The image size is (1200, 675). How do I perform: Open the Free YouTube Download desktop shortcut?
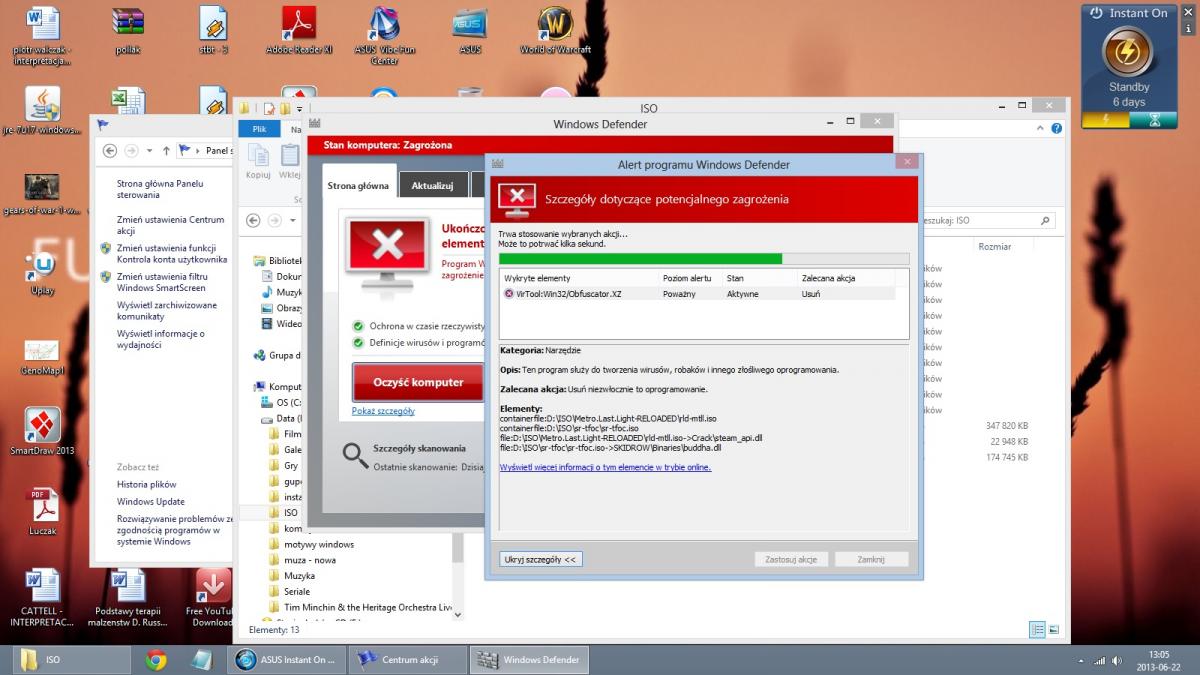point(213,597)
